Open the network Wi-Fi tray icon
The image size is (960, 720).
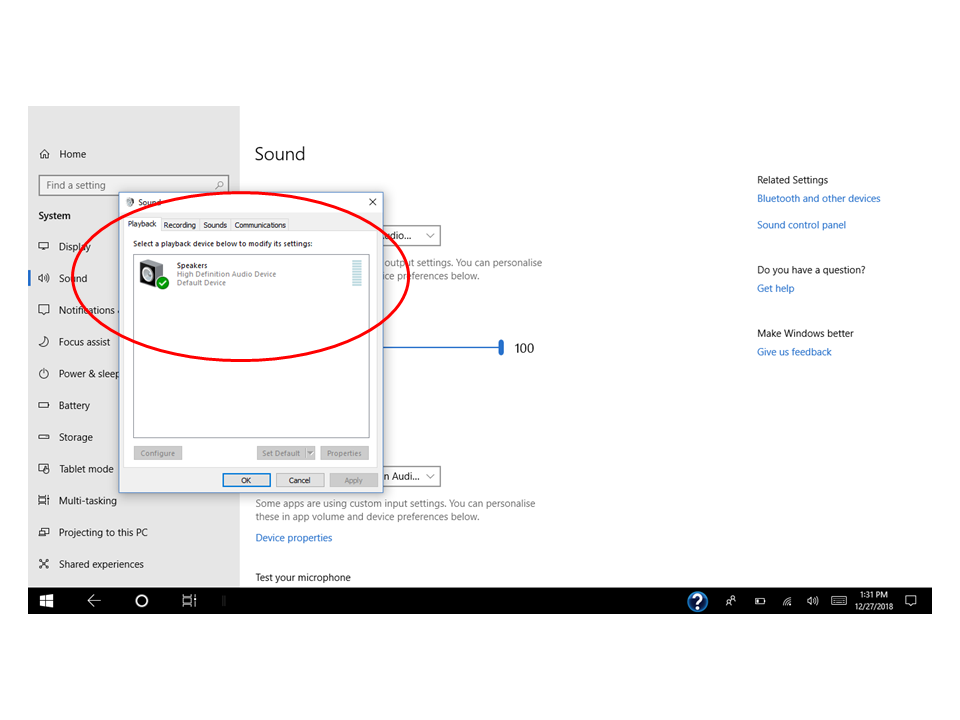787,601
